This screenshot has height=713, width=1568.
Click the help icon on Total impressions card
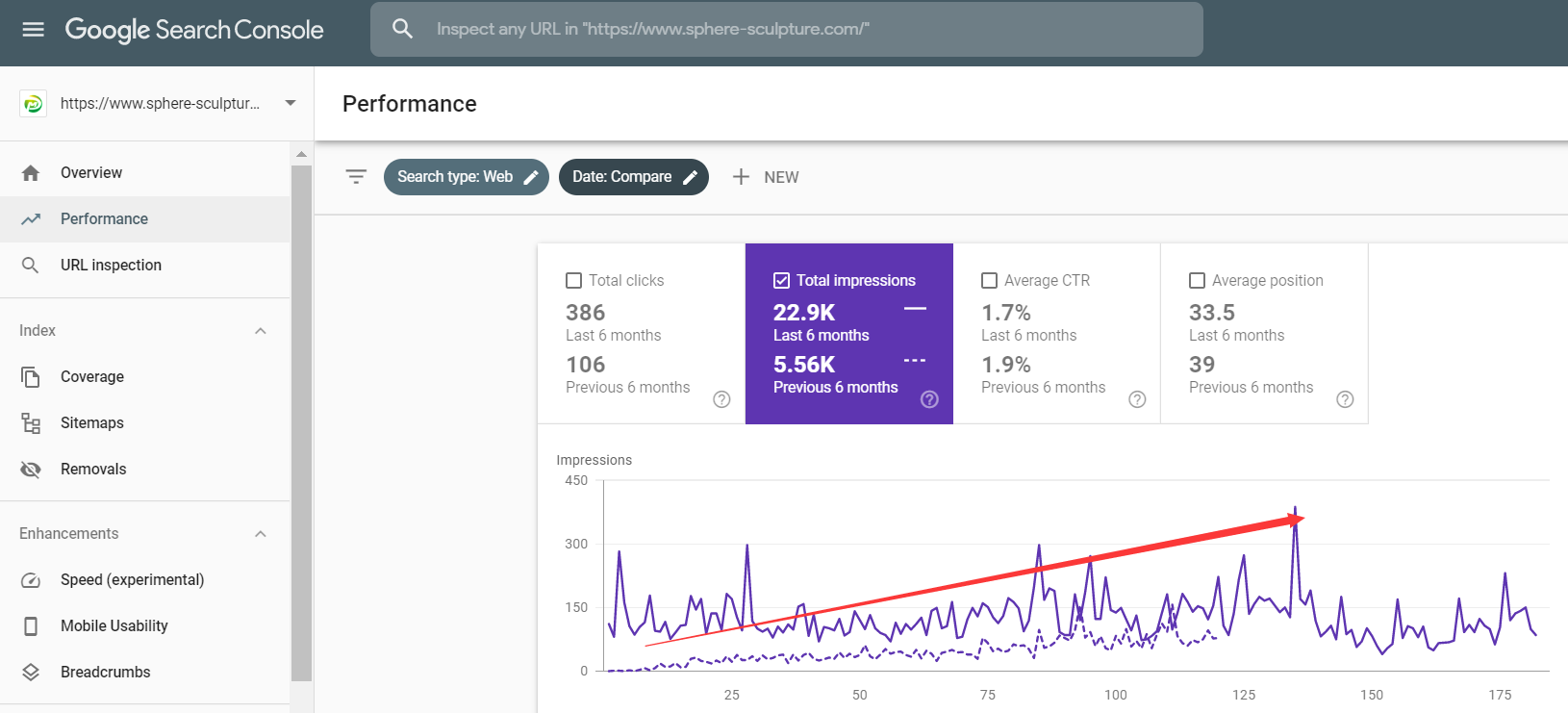(930, 399)
